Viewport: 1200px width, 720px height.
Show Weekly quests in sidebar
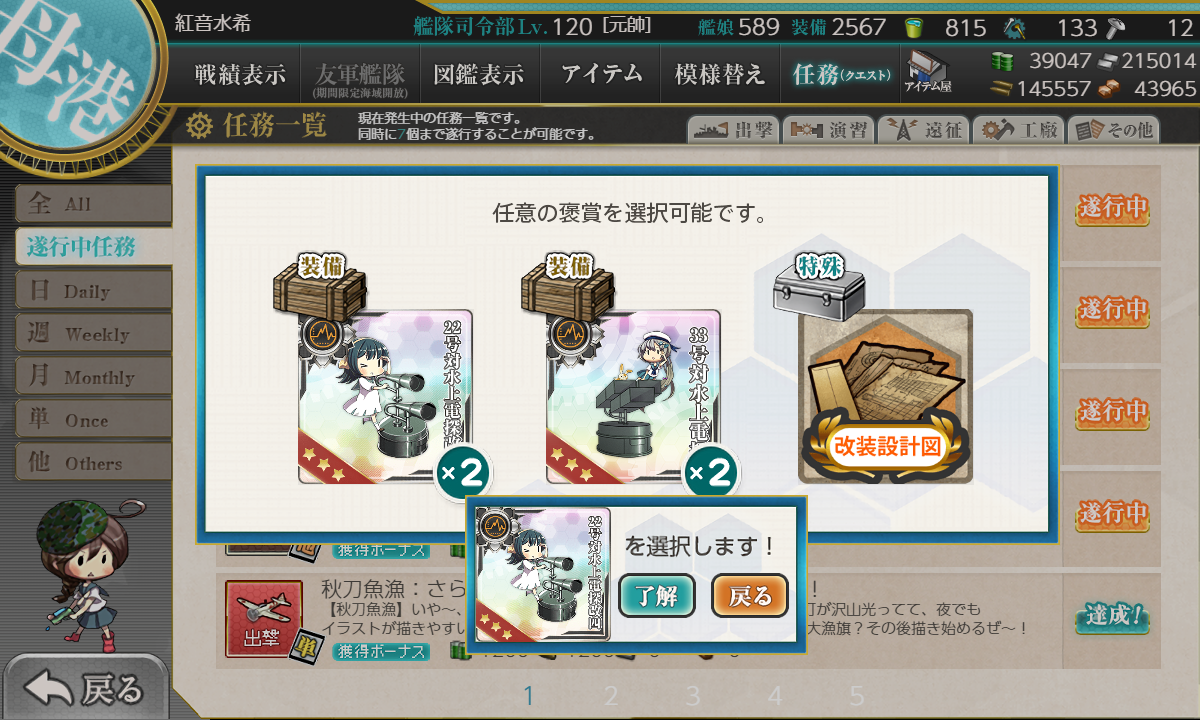click(x=93, y=334)
